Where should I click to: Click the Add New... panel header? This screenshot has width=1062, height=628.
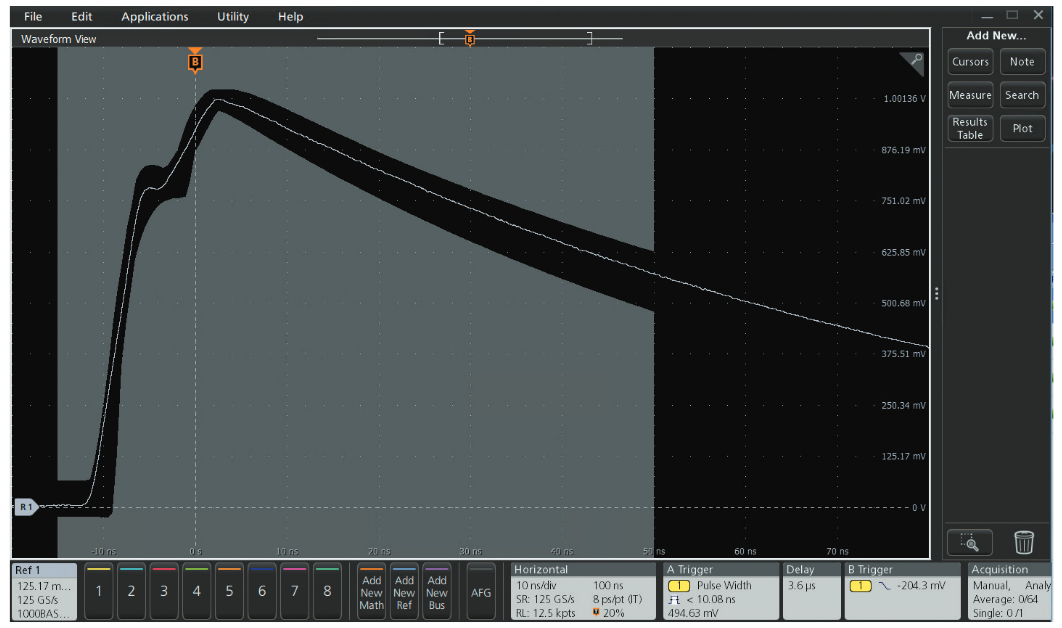(x=996, y=35)
